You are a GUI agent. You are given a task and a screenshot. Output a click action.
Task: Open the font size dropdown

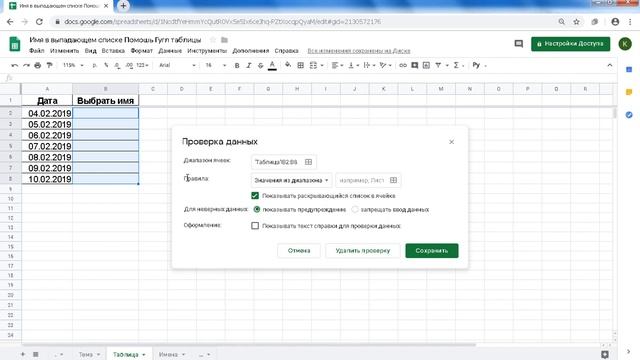216,65
